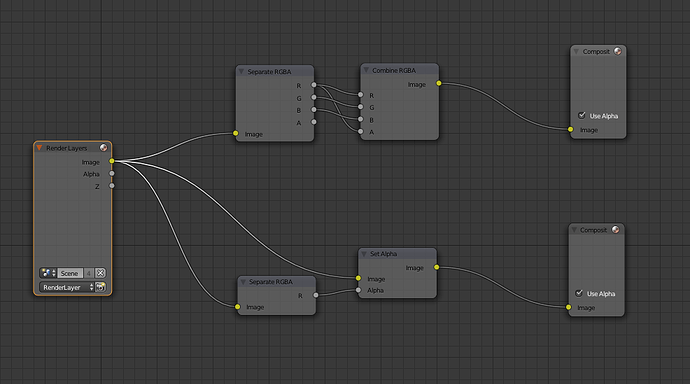Select Set Alpha node title
This screenshot has width=690, height=384.
(383, 254)
